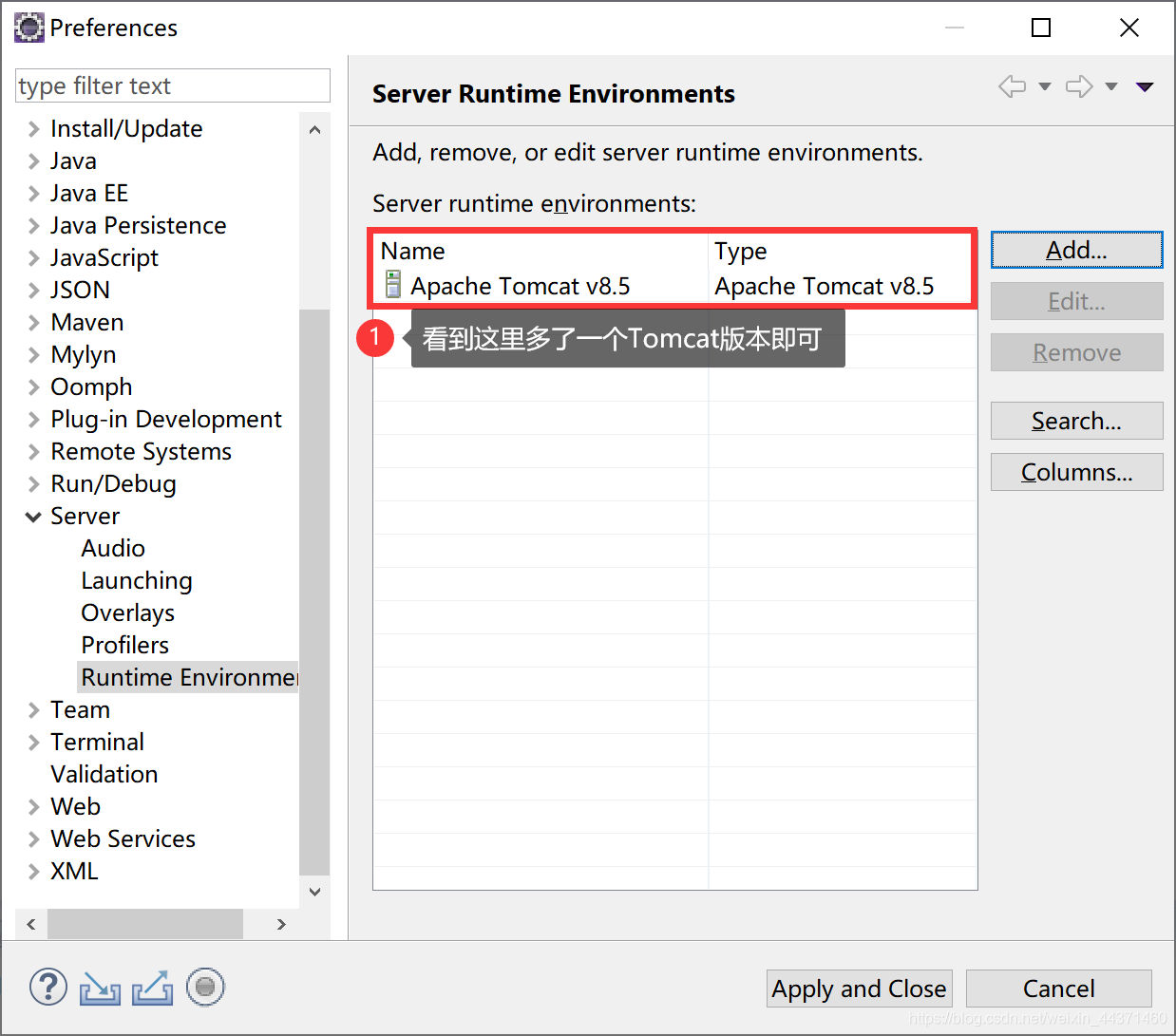Expand the Install/Update tree node

click(33, 129)
